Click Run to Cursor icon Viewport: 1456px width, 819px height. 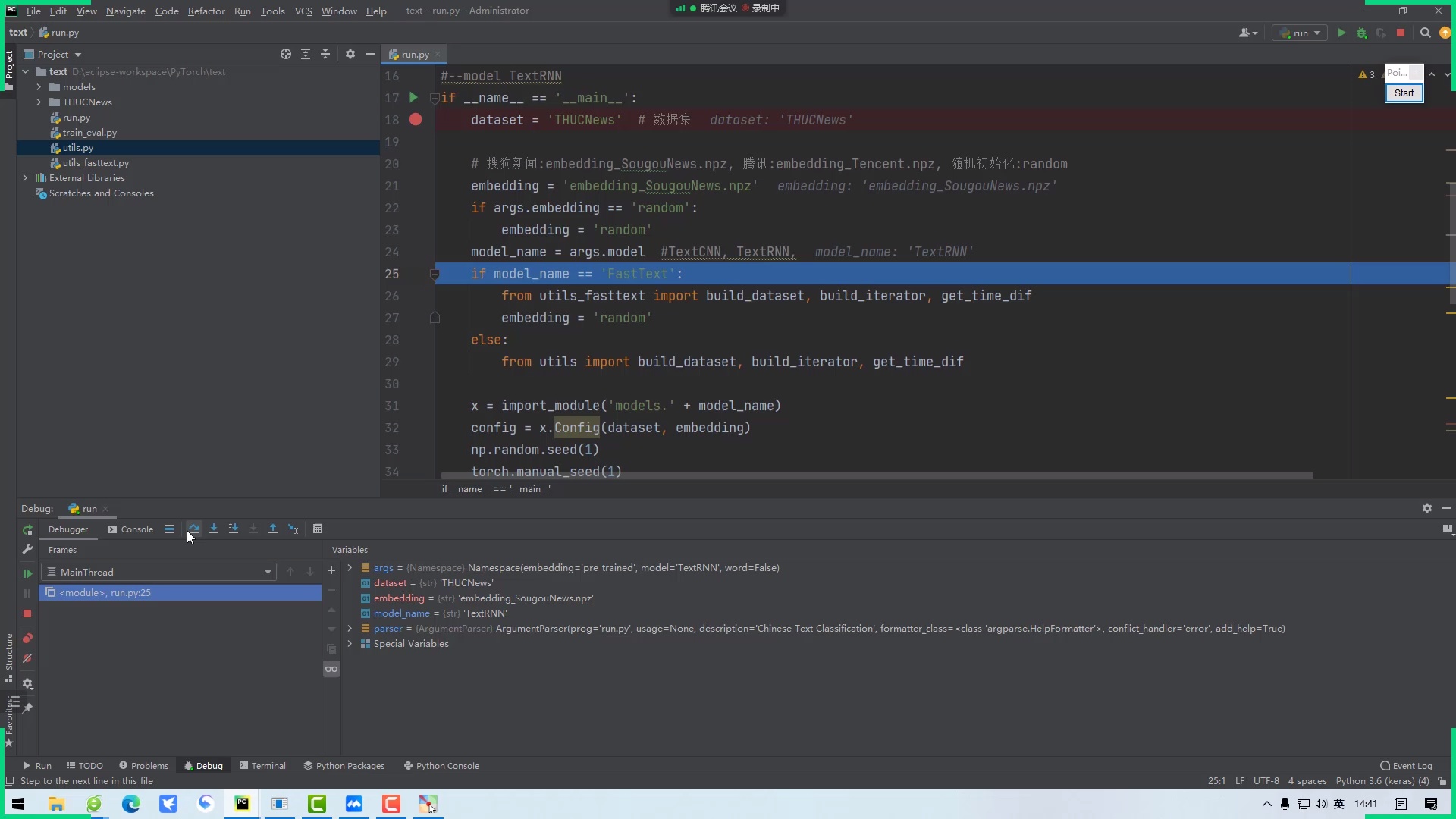[293, 529]
